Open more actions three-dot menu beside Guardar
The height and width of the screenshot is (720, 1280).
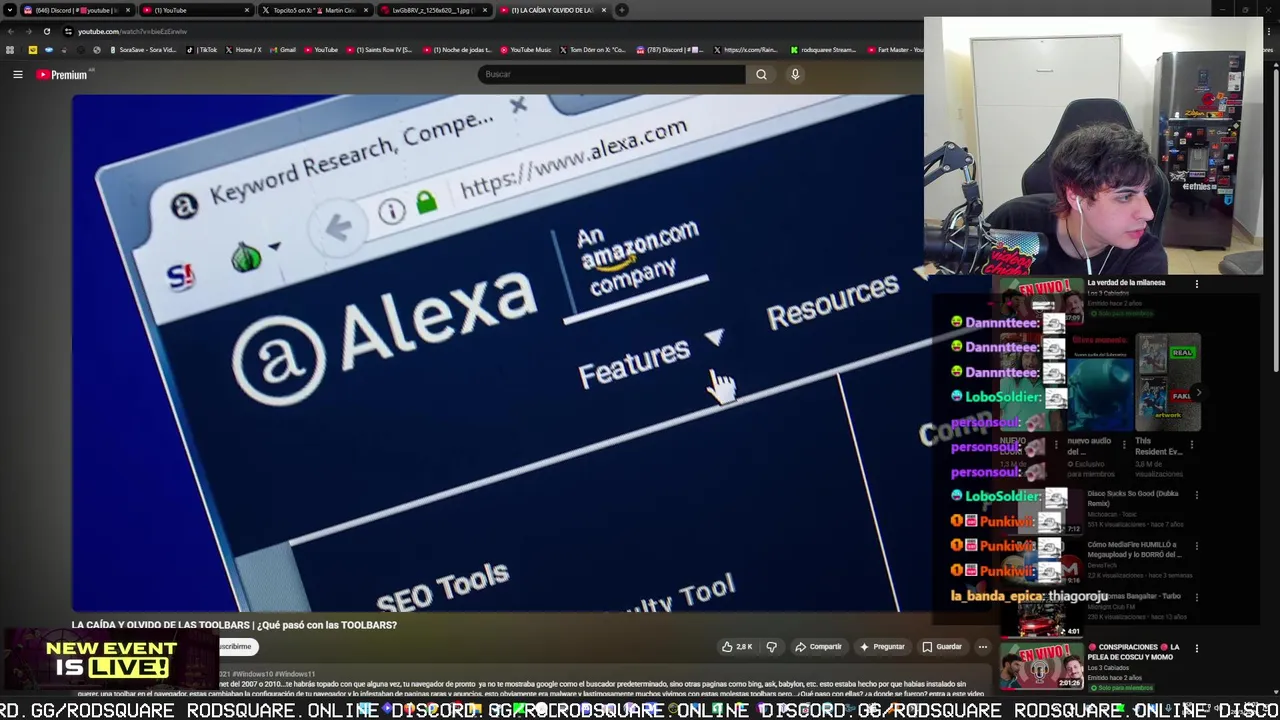coord(982,647)
